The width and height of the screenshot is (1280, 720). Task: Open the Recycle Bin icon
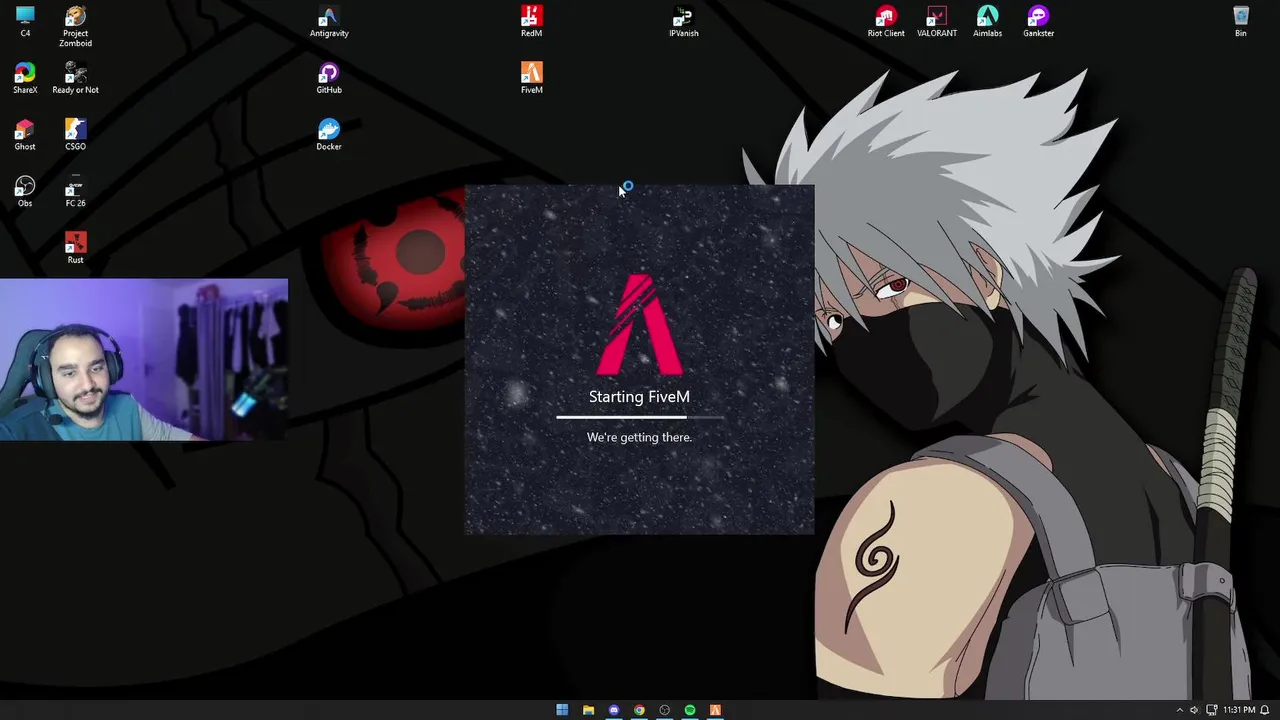tap(1241, 21)
